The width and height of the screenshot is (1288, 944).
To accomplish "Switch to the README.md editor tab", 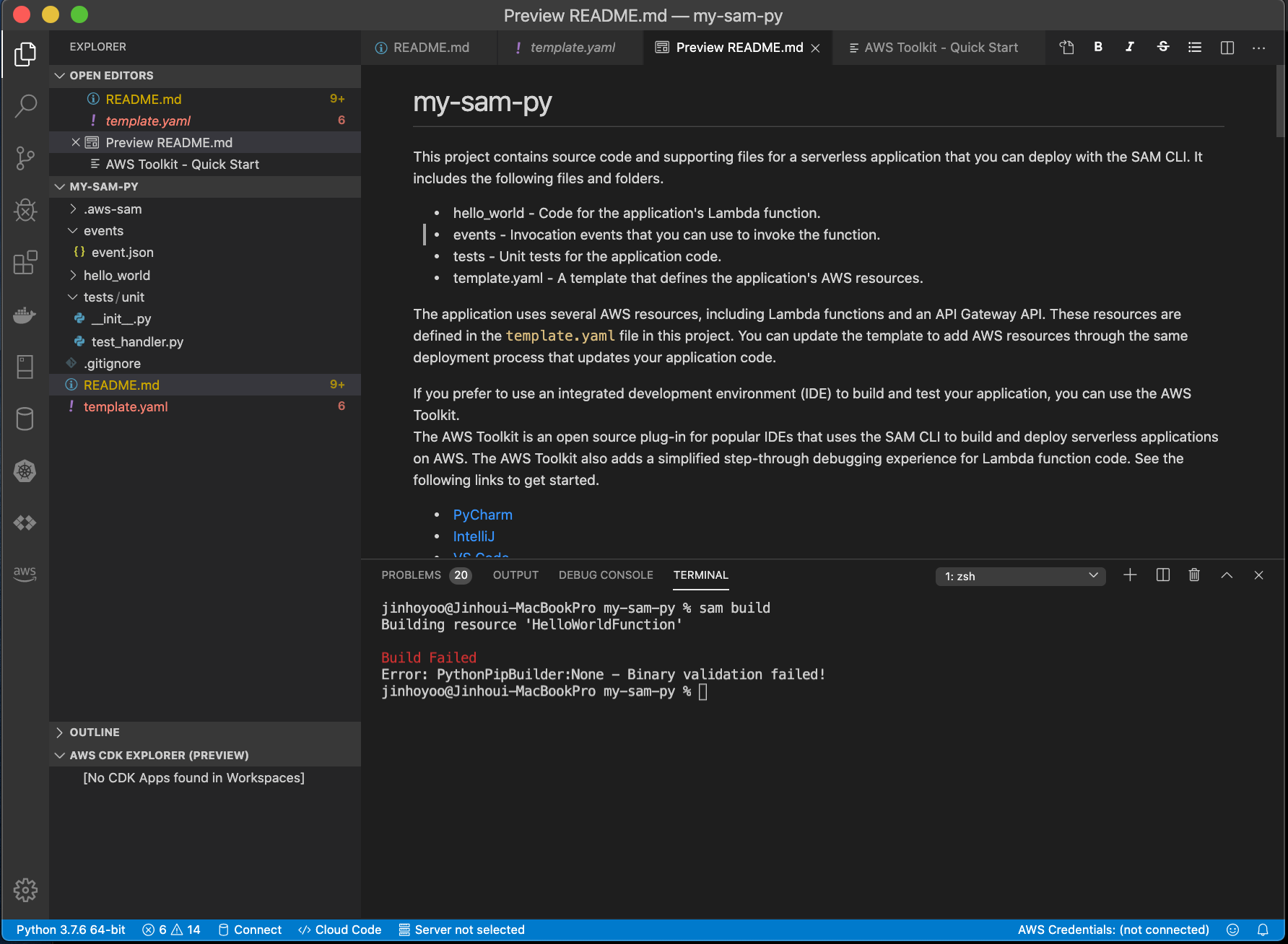I will pyautogui.click(x=429, y=48).
